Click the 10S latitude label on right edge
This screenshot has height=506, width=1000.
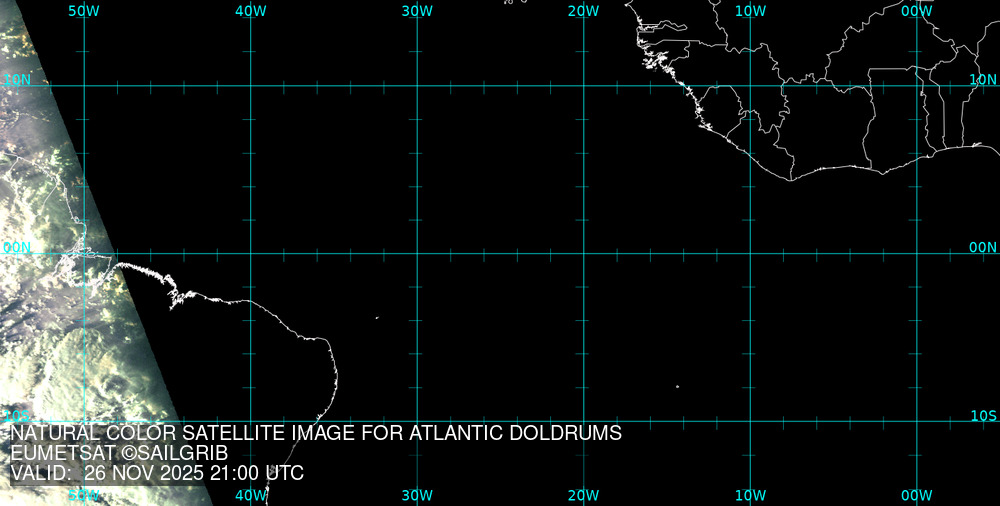click(983, 415)
